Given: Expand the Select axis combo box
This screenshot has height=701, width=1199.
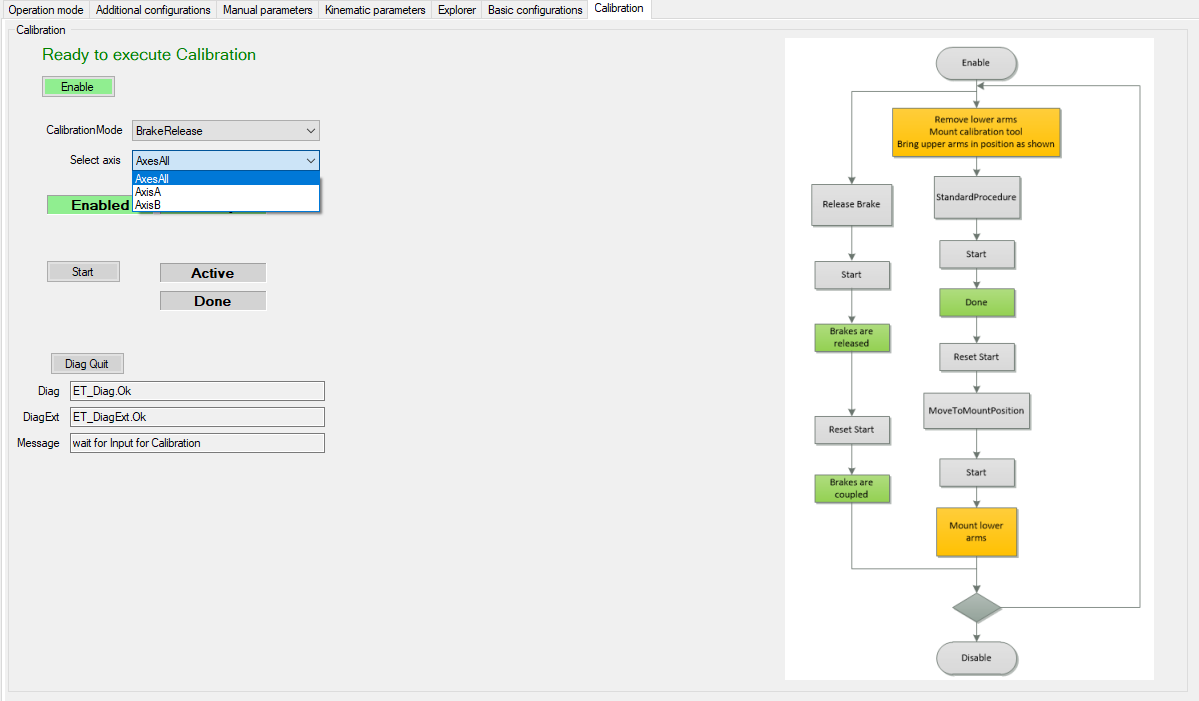Looking at the screenshot, I should (x=225, y=160).
